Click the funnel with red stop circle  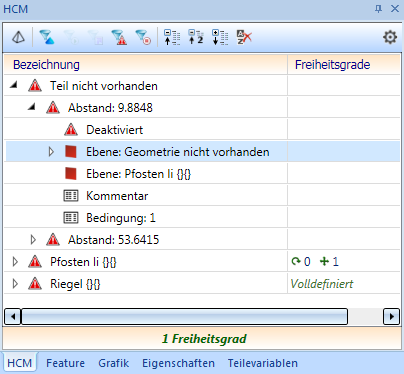pyautogui.click(x=143, y=37)
